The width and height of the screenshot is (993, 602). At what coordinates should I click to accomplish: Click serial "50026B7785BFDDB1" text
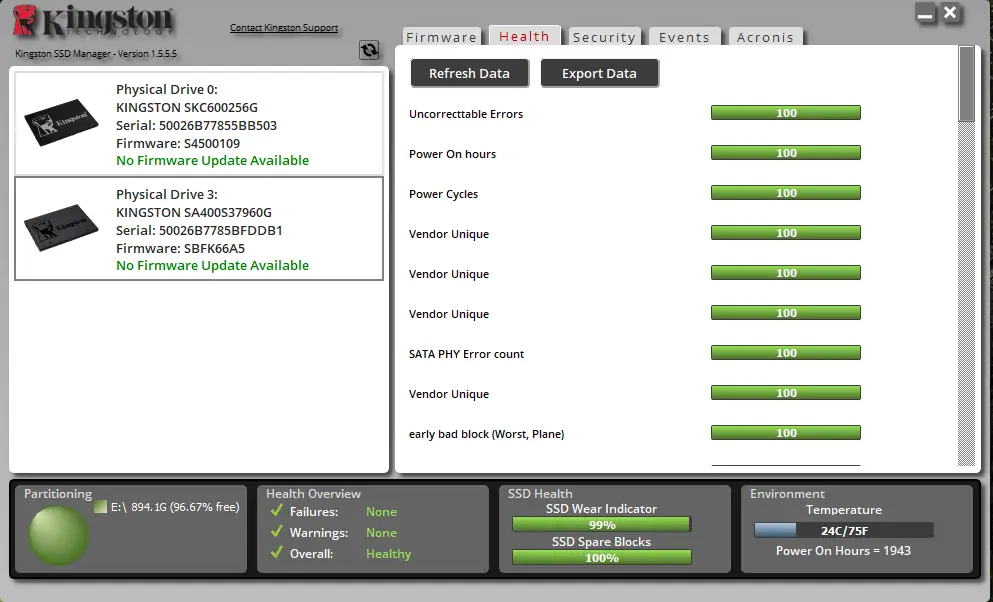tap(220, 230)
